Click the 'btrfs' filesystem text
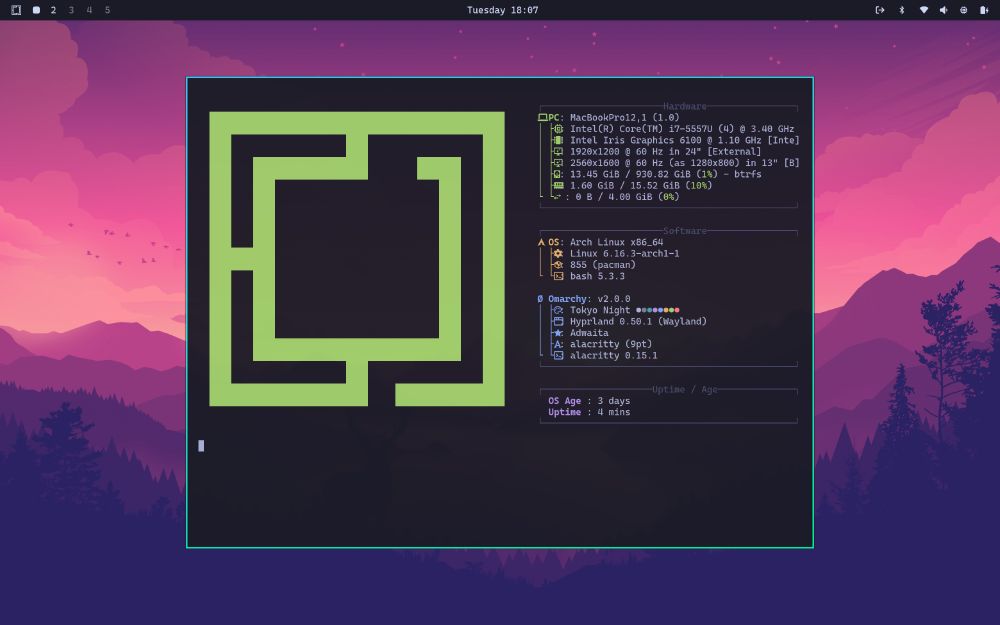1000x625 pixels. [x=747, y=174]
